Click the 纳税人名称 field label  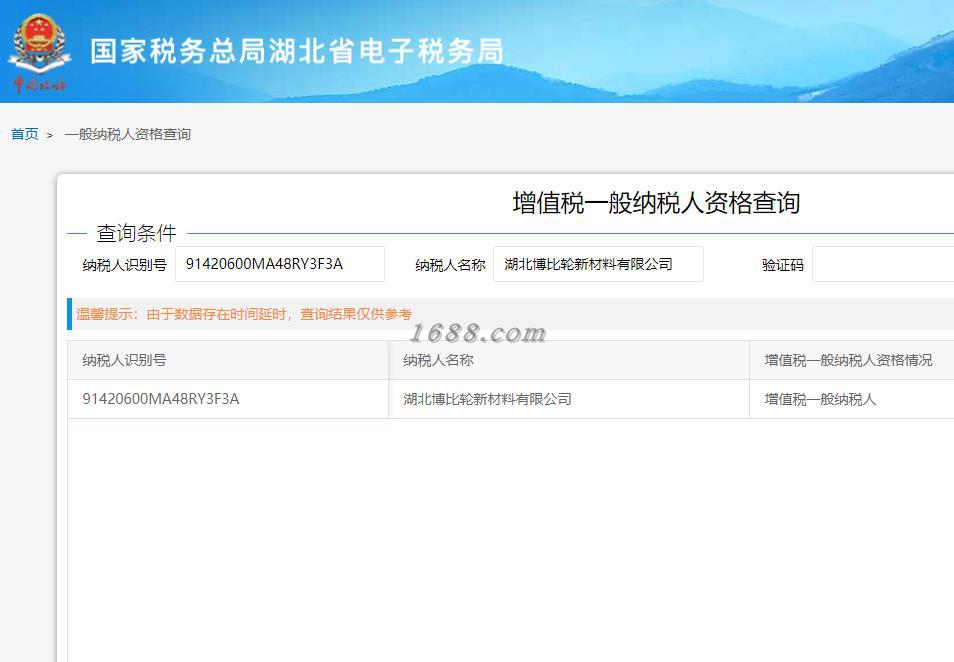coord(450,265)
